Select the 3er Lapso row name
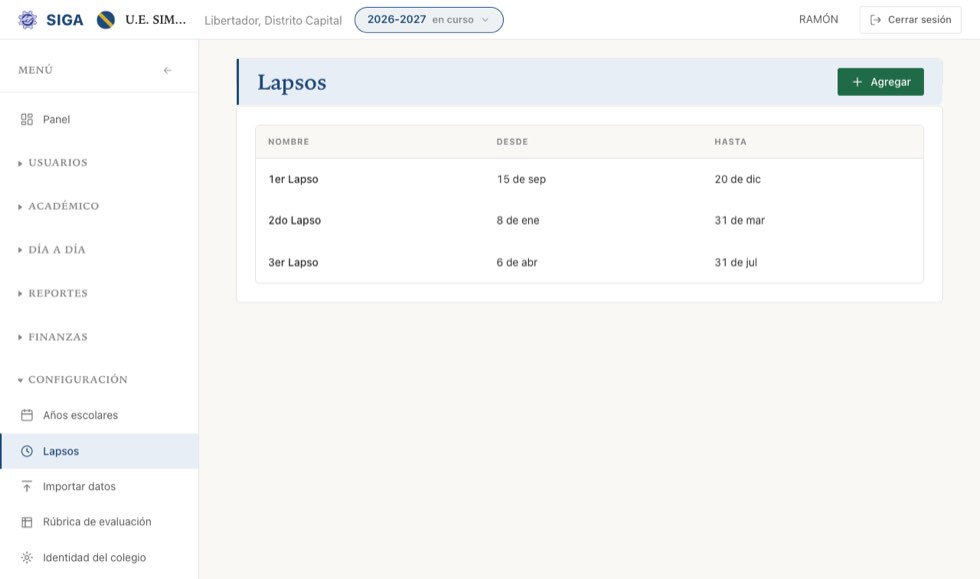The image size is (980, 579). (x=294, y=263)
